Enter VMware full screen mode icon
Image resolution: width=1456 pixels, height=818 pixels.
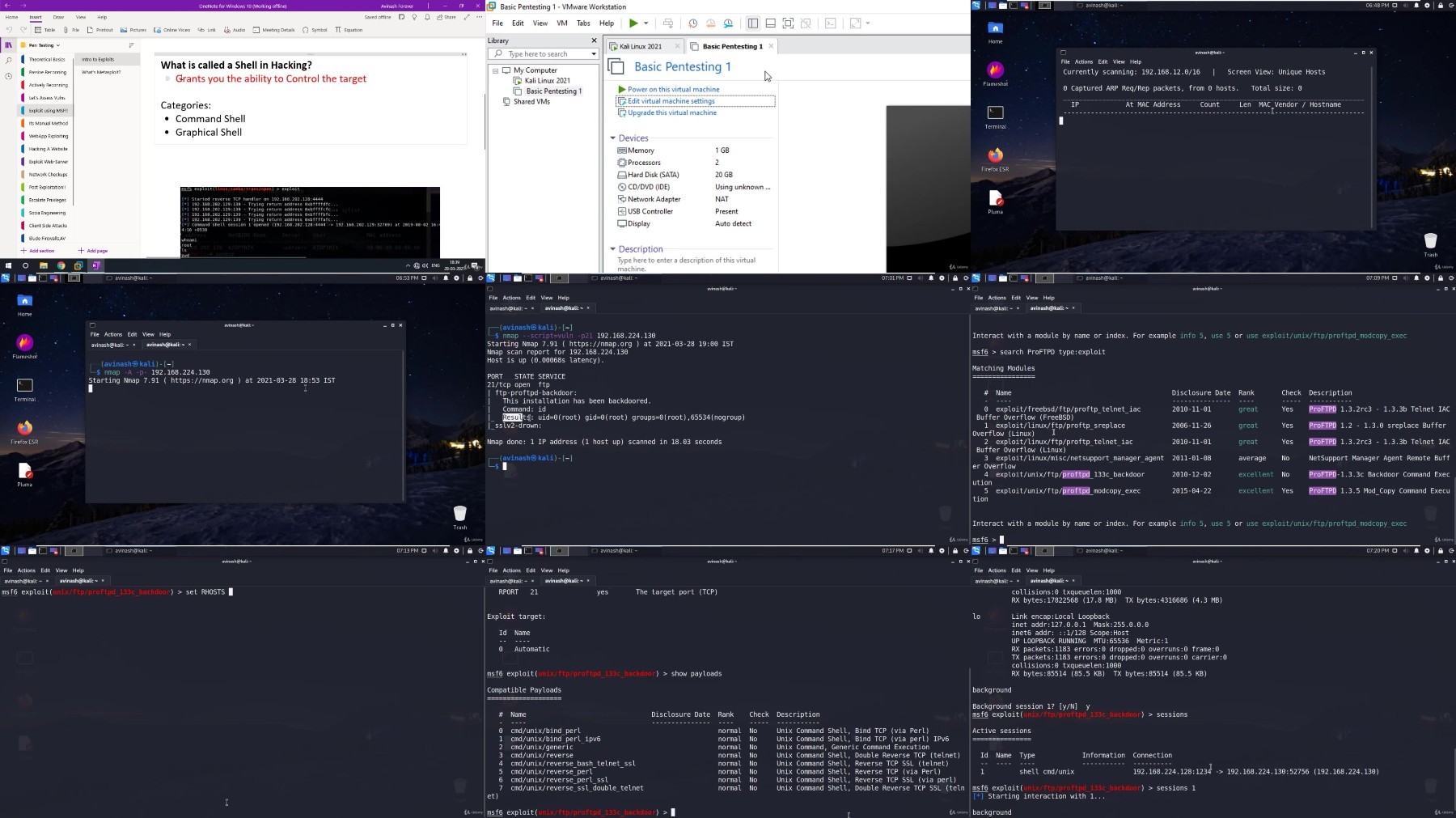[789, 23]
